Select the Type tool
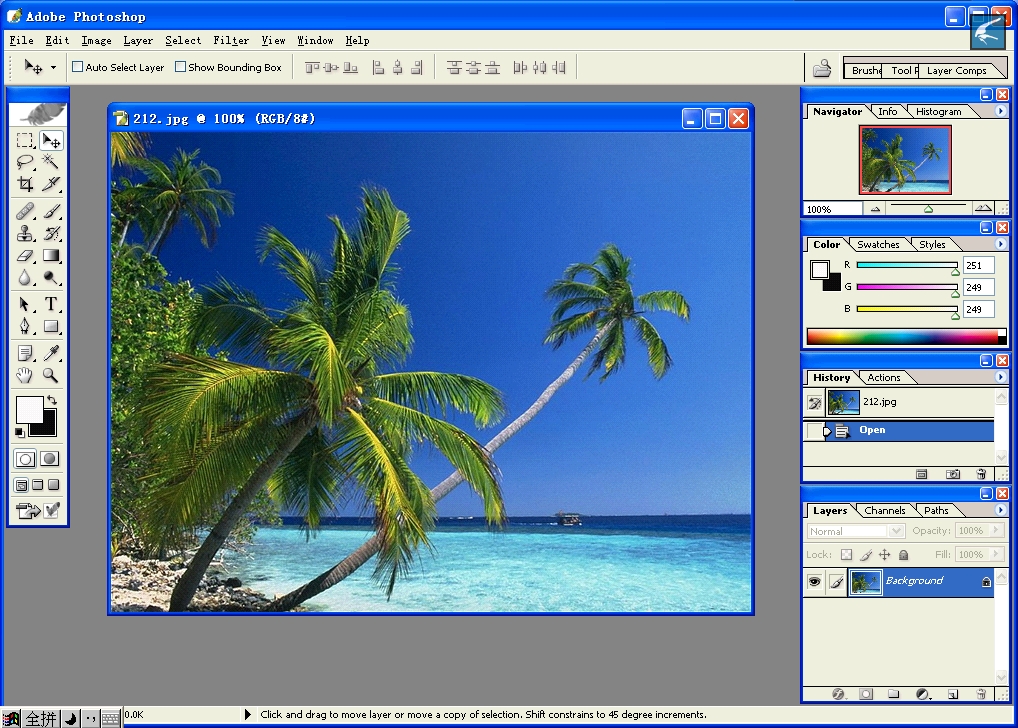 click(x=51, y=304)
